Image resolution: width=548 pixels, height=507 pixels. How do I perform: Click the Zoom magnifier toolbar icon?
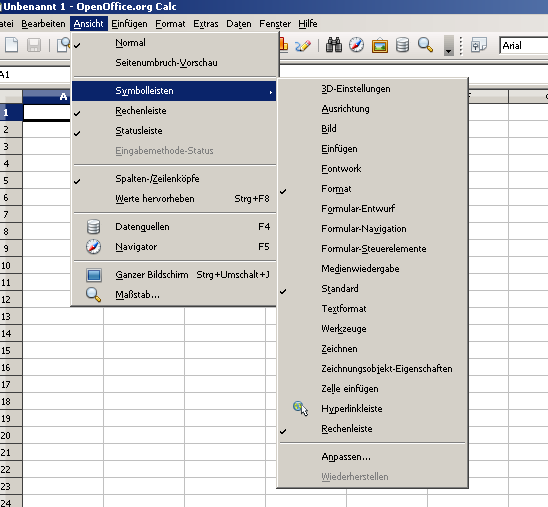[x=425, y=45]
